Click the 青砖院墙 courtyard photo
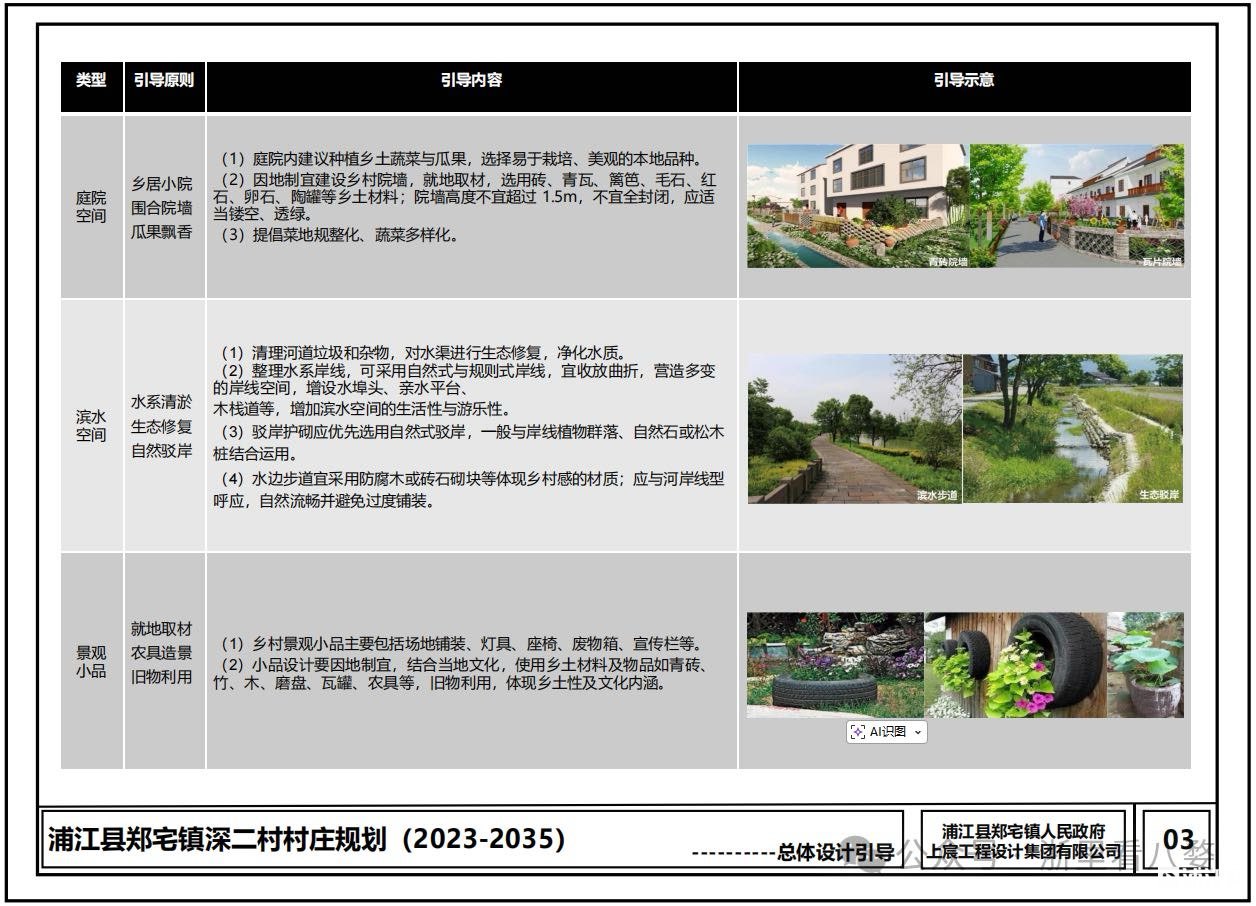The width and height of the screenshot is (1256, 906). coord(857,206)
